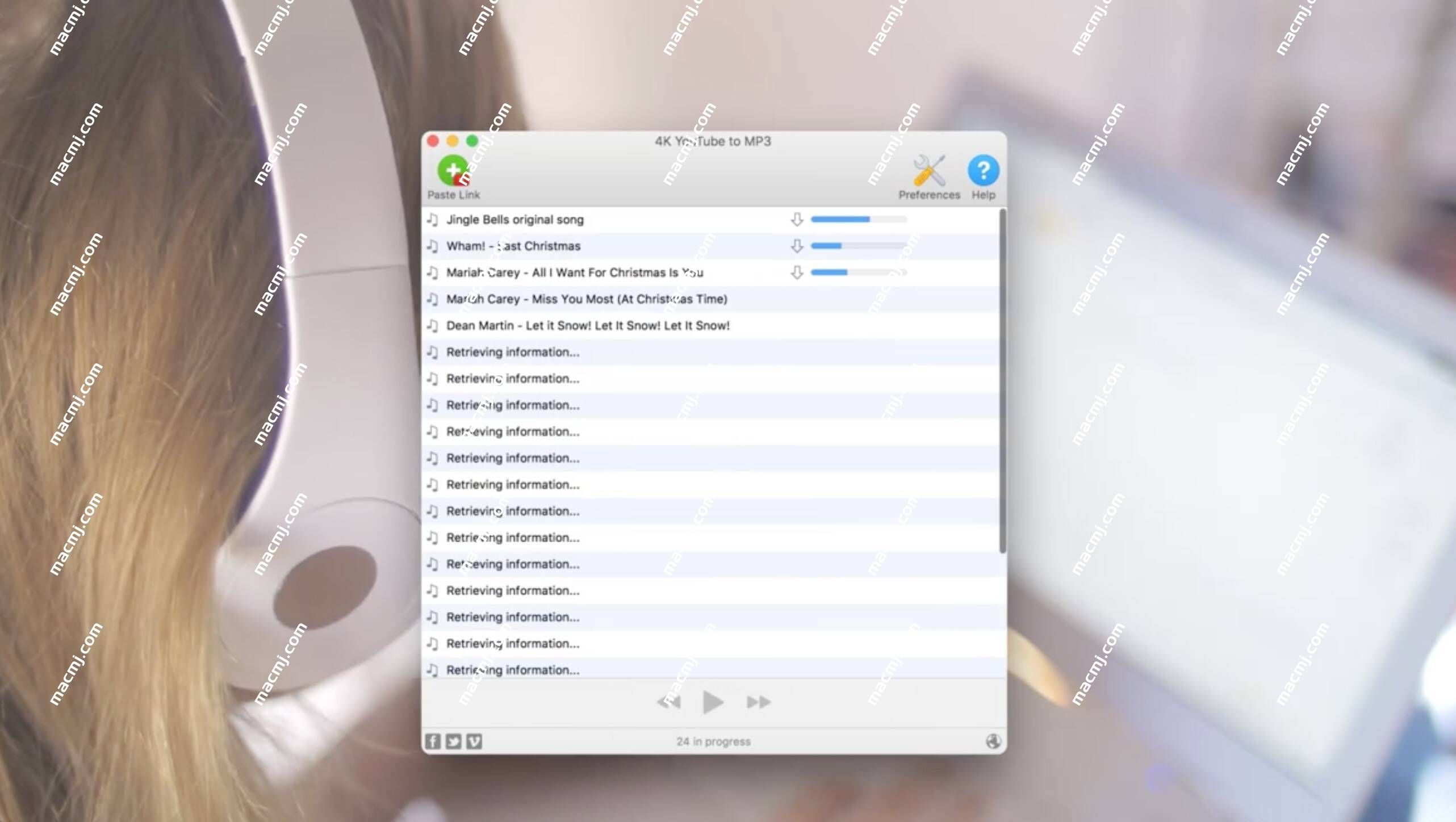Click the '24 in progress' status text
The width and height of the screenshot is (1456, 822).
[x=713, y=741]
